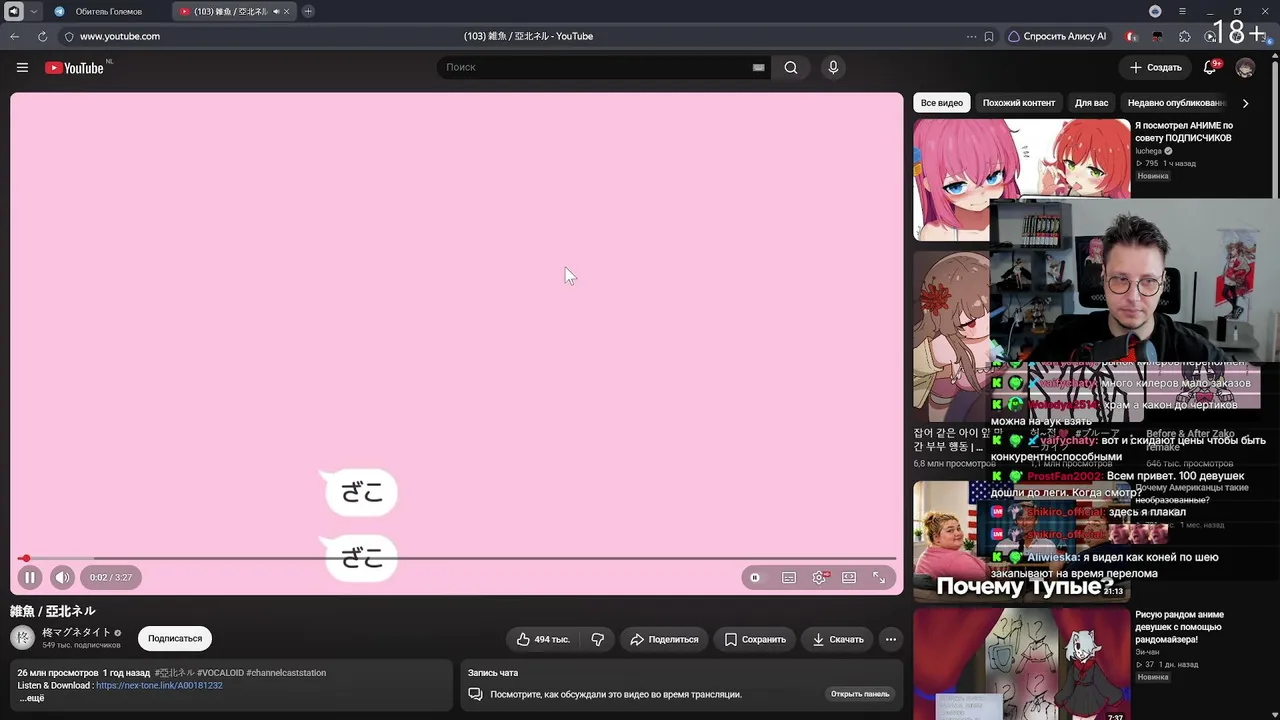1280x720 pixels.
Task: Go back to the previous page
Action: click(x=15, y=36)
